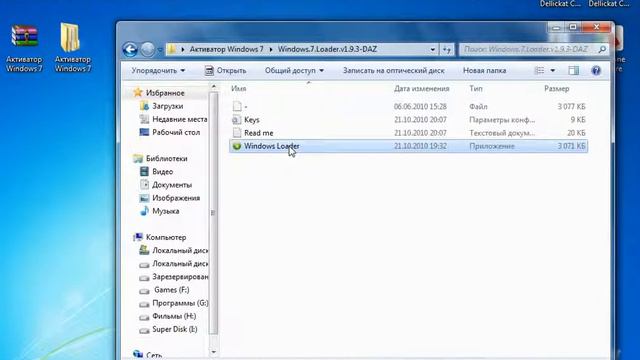Select Компьютер in the navigation pane

pos(166,238)
